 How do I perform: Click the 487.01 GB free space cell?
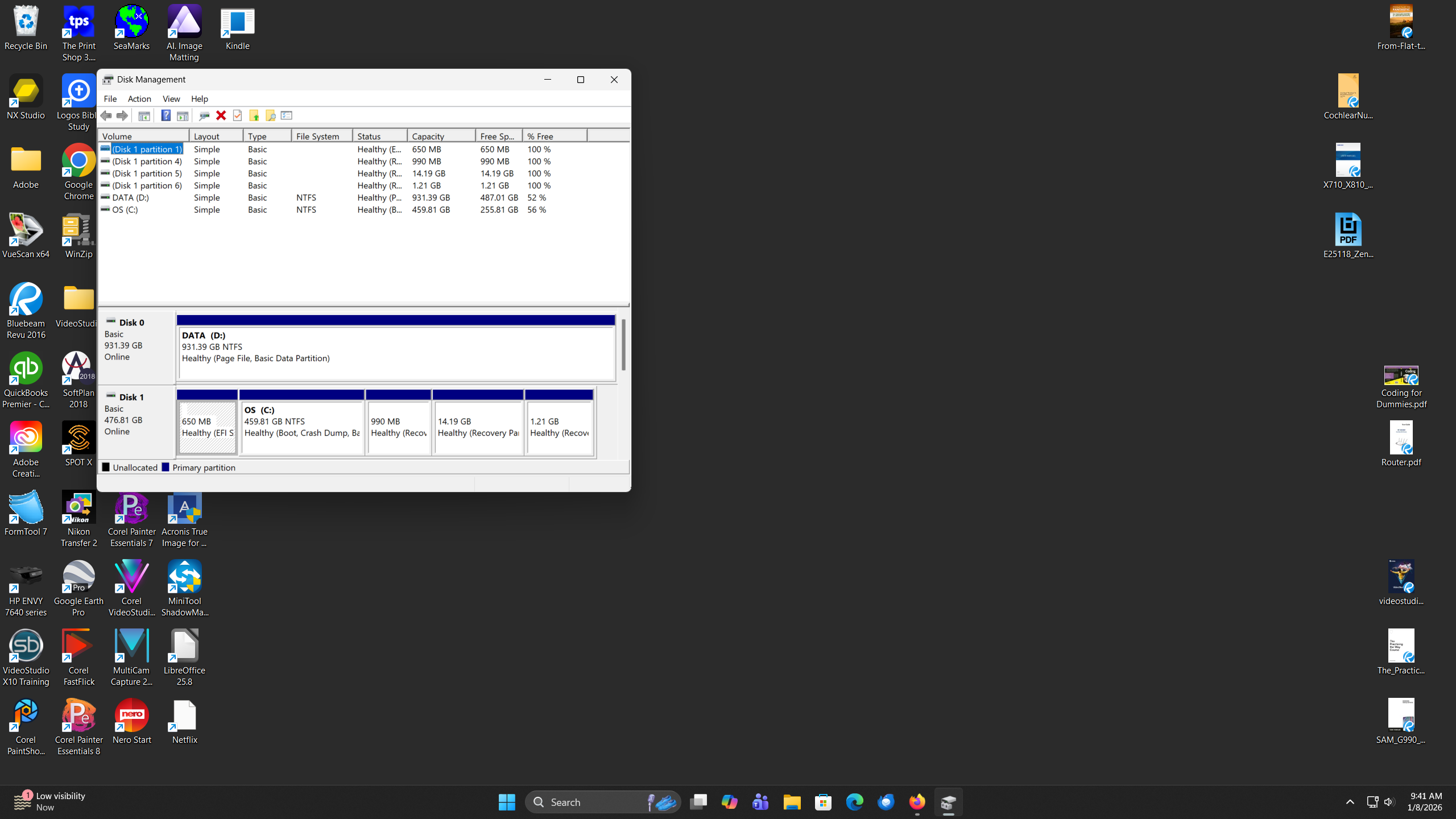point(499,197)
